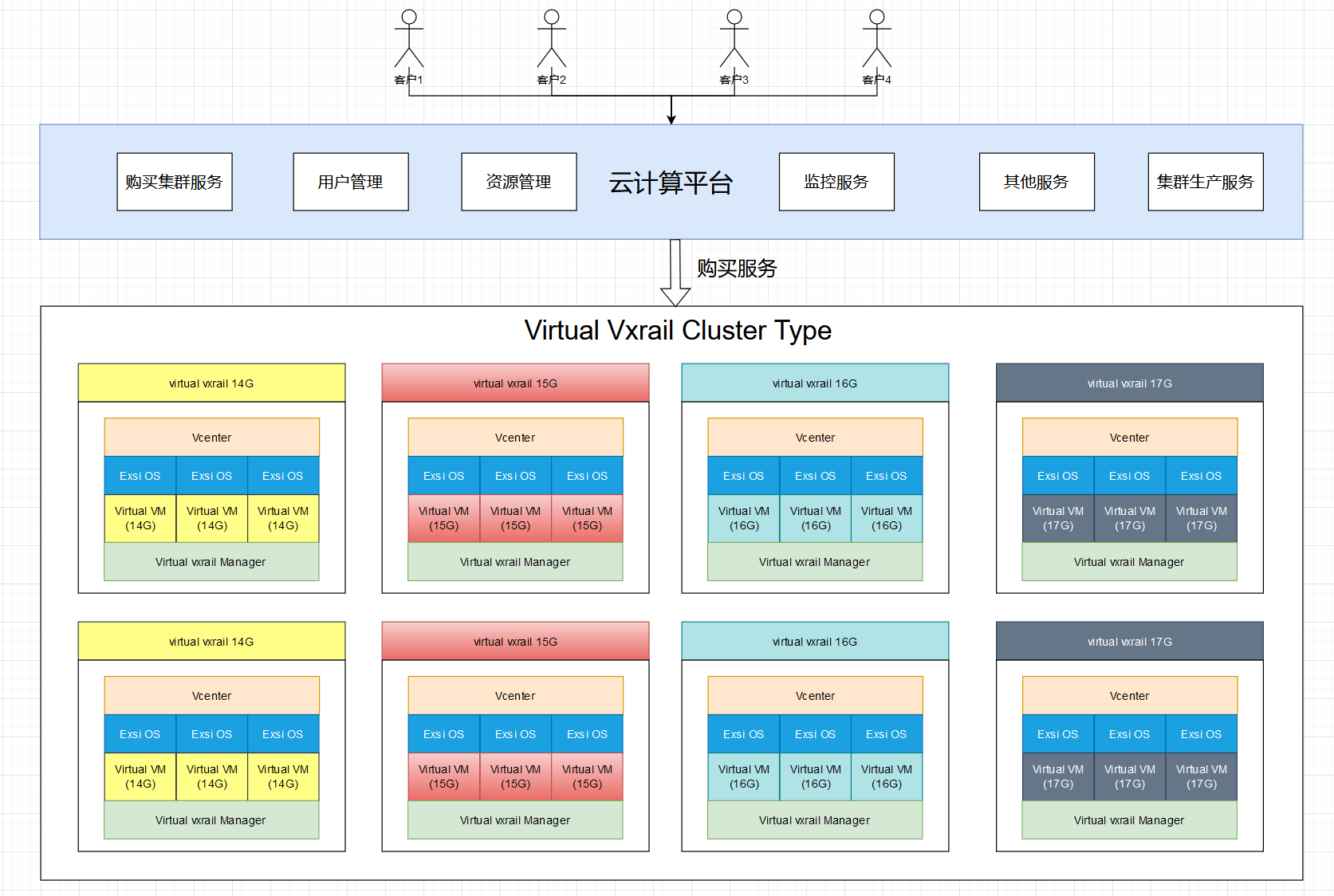The image size is (1334, 896).
Task: Click middle Exsi OS cell in upper 15G cluster
Action: pyautogui.click(x=516, y=475)
